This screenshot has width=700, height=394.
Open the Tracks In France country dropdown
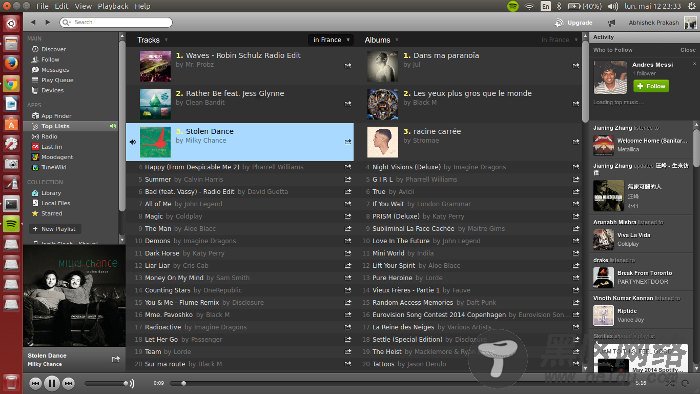[331, 40]
